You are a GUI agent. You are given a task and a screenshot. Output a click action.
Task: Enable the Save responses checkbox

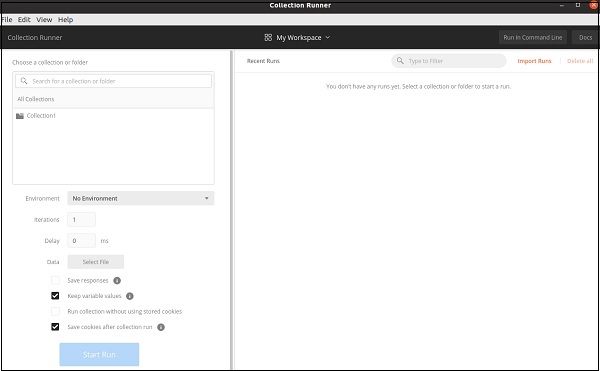(x=55, y=280)
